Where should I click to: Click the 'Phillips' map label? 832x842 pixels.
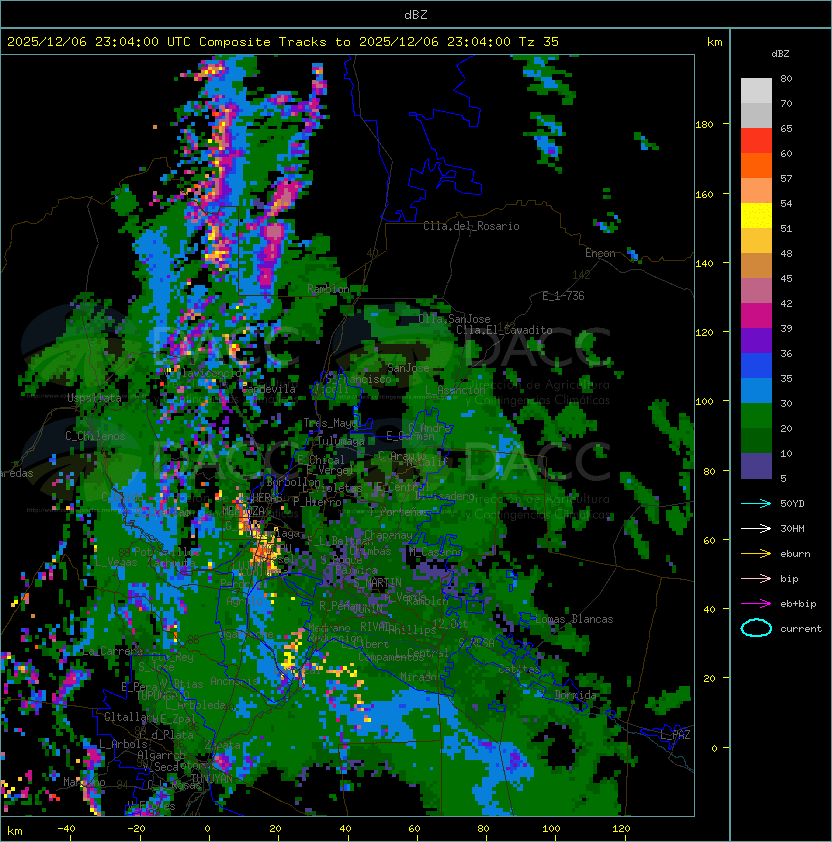point(412,630)
